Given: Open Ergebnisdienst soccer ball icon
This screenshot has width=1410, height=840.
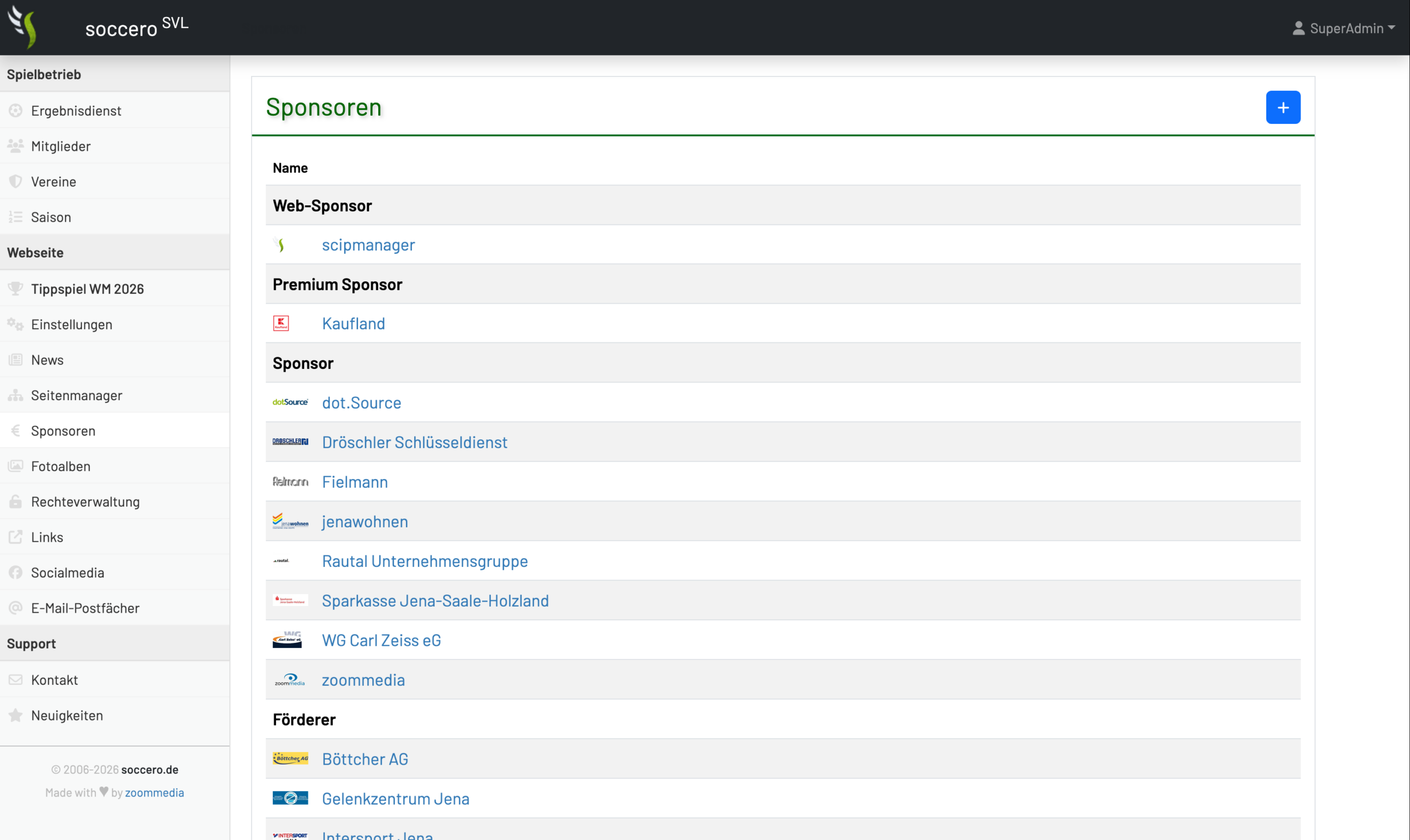Looking at the screenshot, I should click(x=16, y=111).
